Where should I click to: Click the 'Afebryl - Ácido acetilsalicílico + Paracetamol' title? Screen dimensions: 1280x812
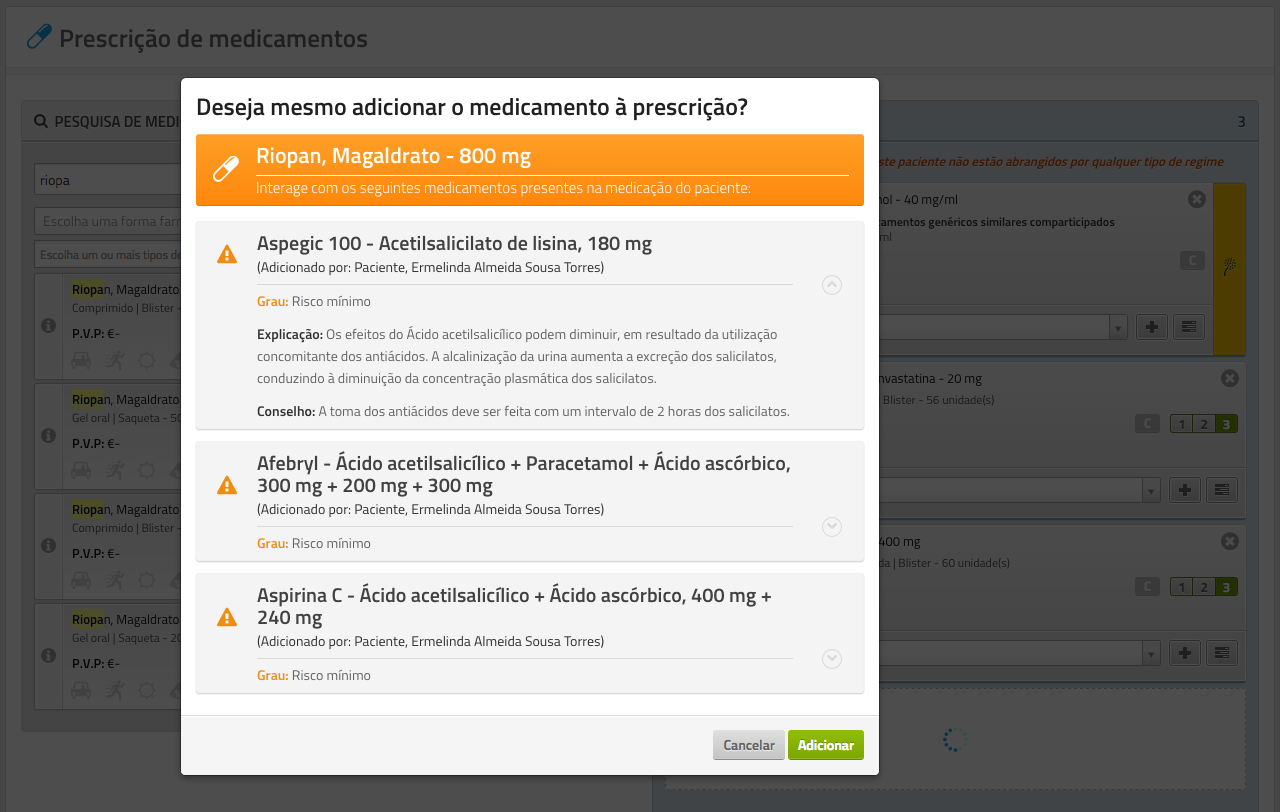pyautogui.click(x=524, y=475)
